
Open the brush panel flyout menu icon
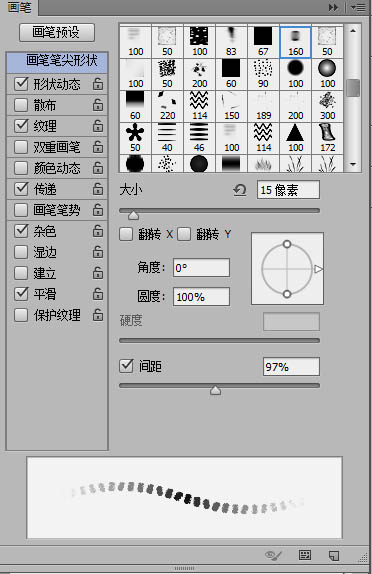(358, 7)
